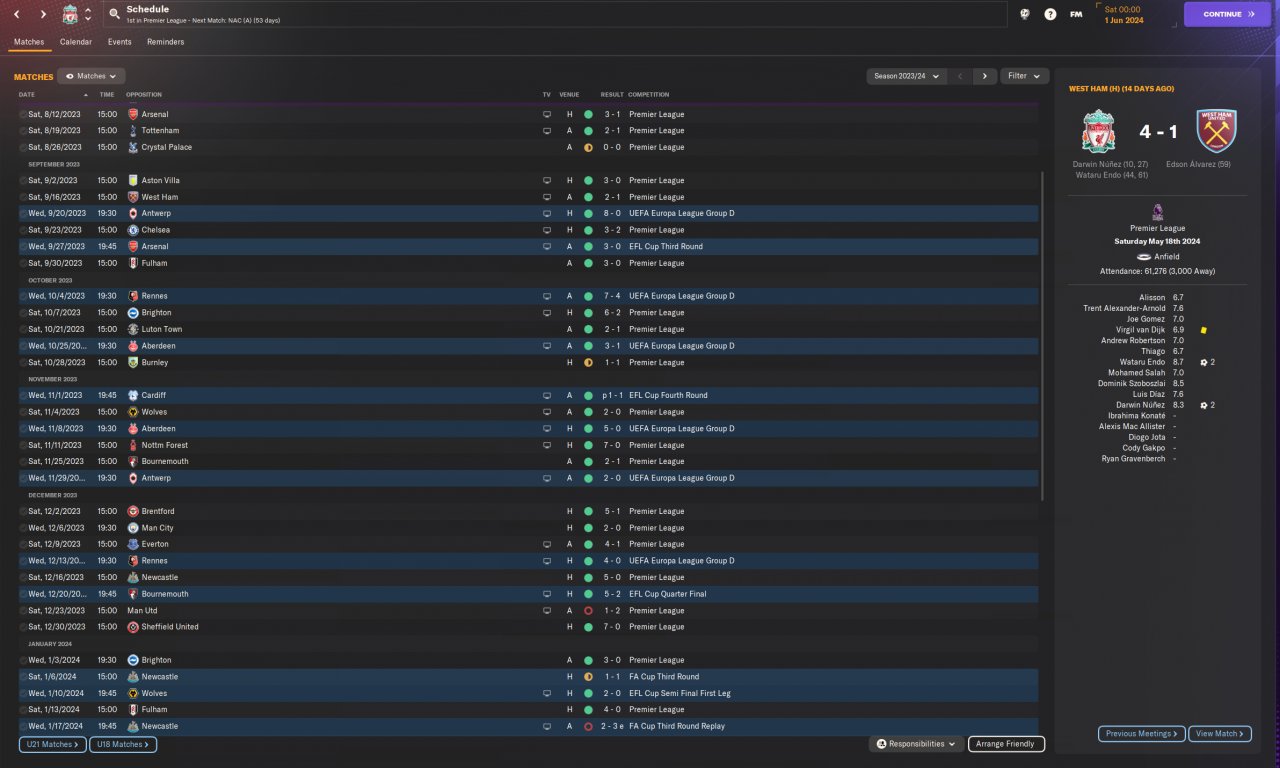
Task: Toggle the marker on the Wed, 10/4/2023 row
Action: 23,296
